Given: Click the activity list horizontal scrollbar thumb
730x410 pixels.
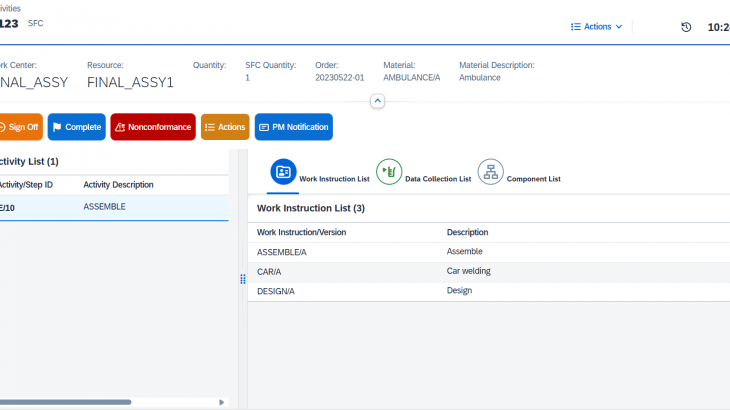Looking at the screenshot, I should 66,402.
